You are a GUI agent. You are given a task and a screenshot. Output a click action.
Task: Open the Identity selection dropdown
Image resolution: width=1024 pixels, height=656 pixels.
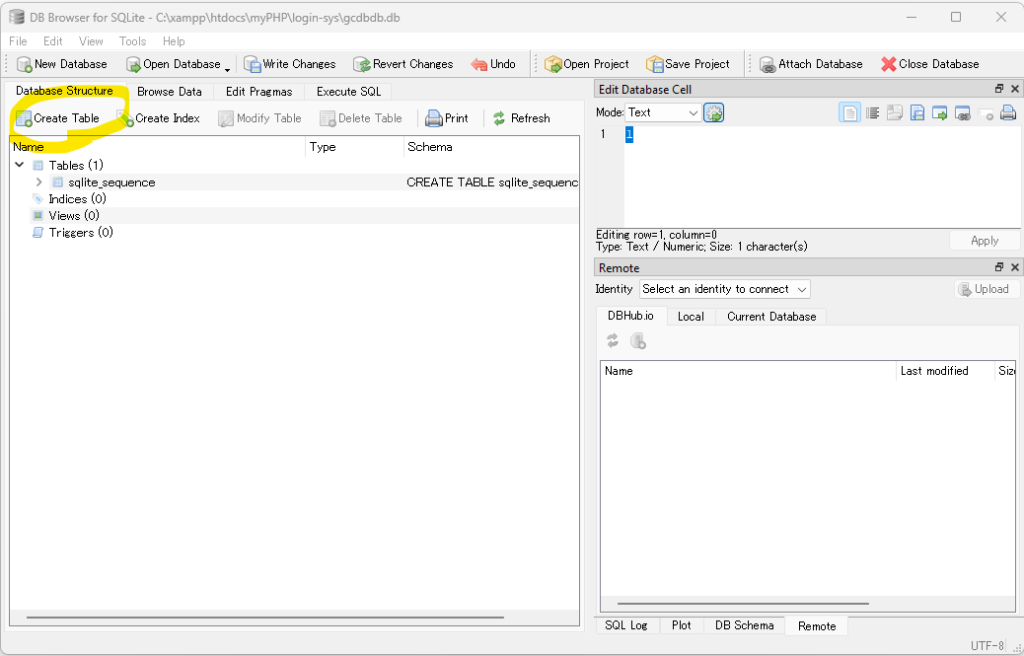point(724,289)
